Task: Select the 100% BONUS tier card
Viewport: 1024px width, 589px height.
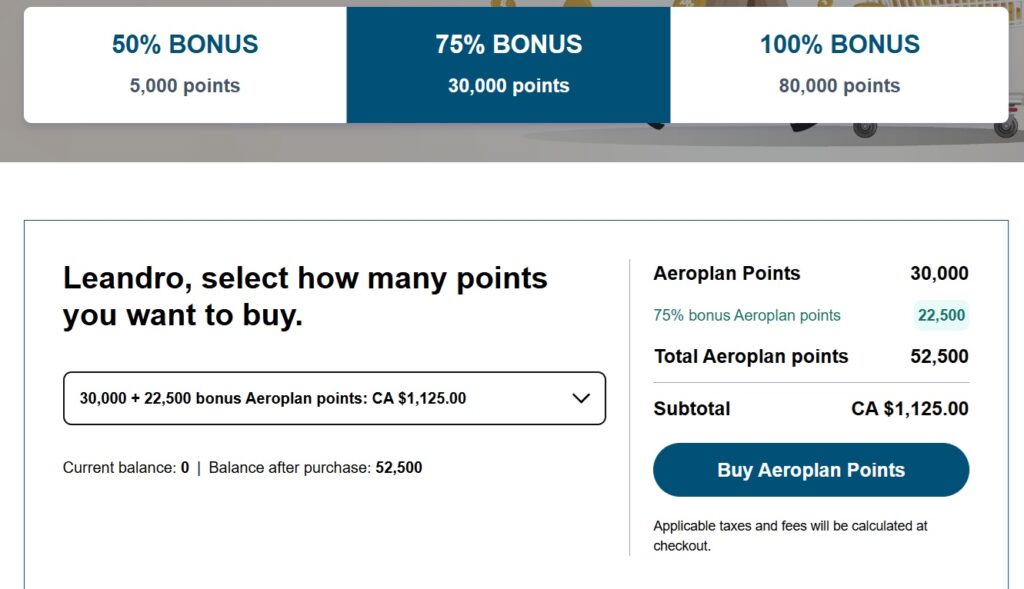Action: point(839,64)
